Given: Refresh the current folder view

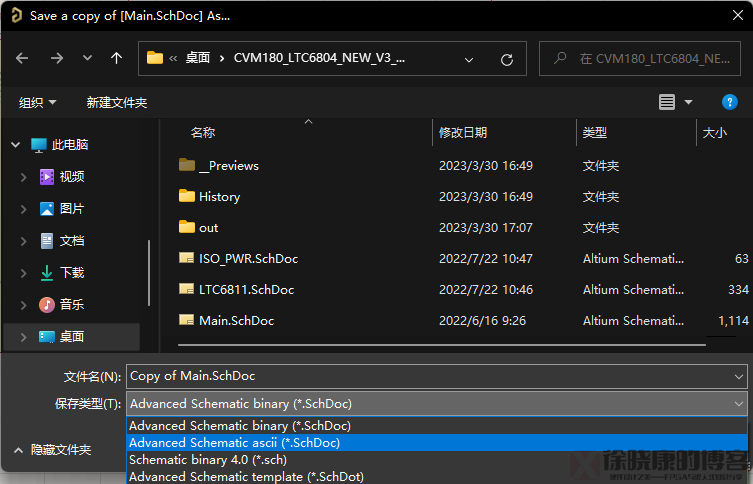Looking at the screenshot, I should 507,59.
